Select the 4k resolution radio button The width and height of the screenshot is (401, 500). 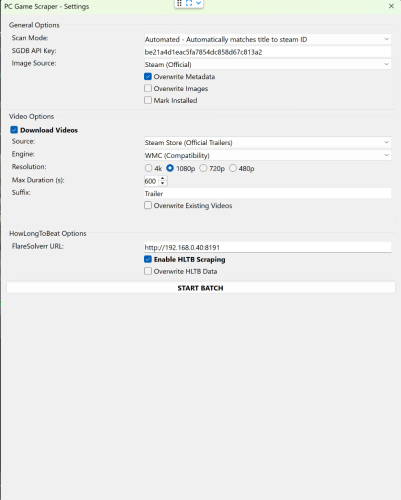coord(148,168)
